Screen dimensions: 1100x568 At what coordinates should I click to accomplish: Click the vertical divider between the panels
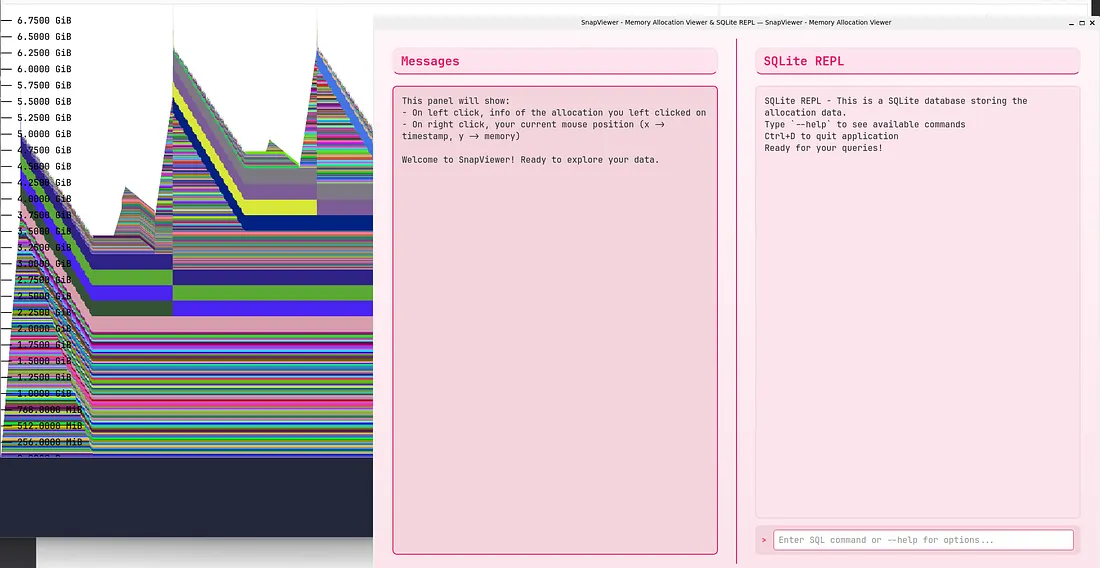[737, 300]
